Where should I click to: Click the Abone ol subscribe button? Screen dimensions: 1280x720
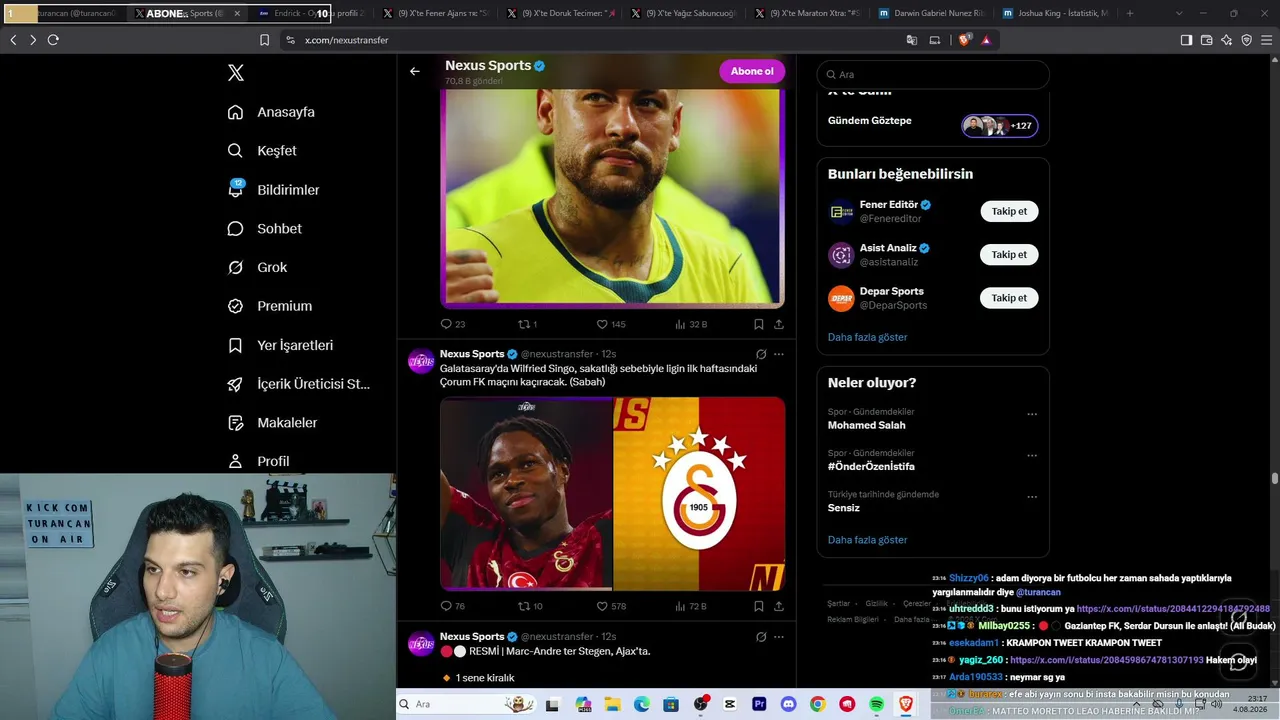[752, 71]
